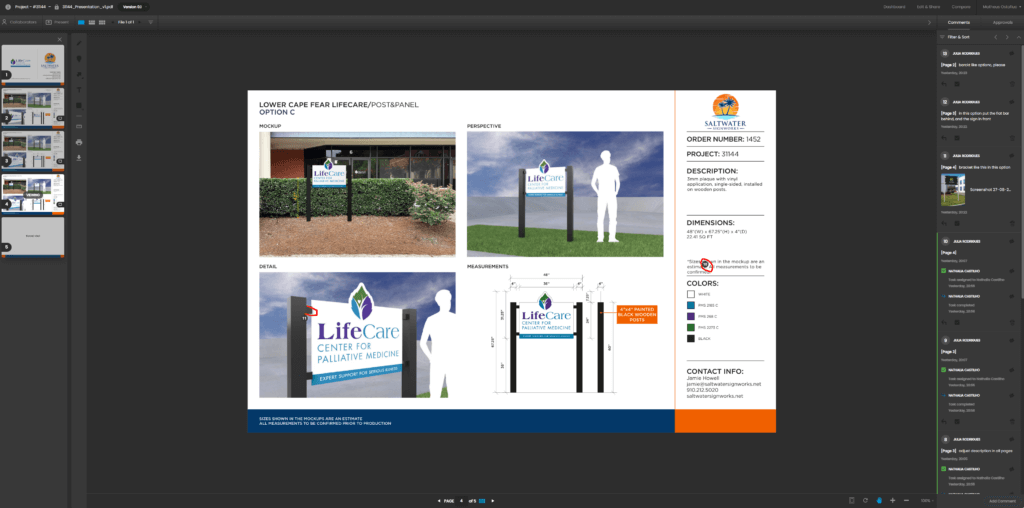Go to next comment arrow
The width and height of the screenshot is (1024, 508).
(1007, 37)
